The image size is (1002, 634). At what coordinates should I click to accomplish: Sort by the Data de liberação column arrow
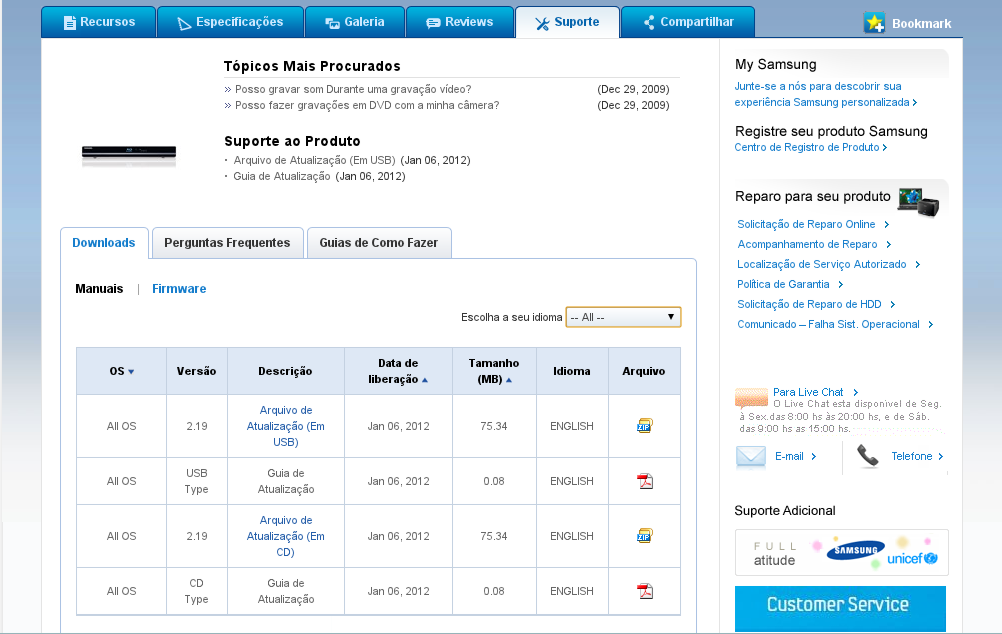[x=425, y=380]
